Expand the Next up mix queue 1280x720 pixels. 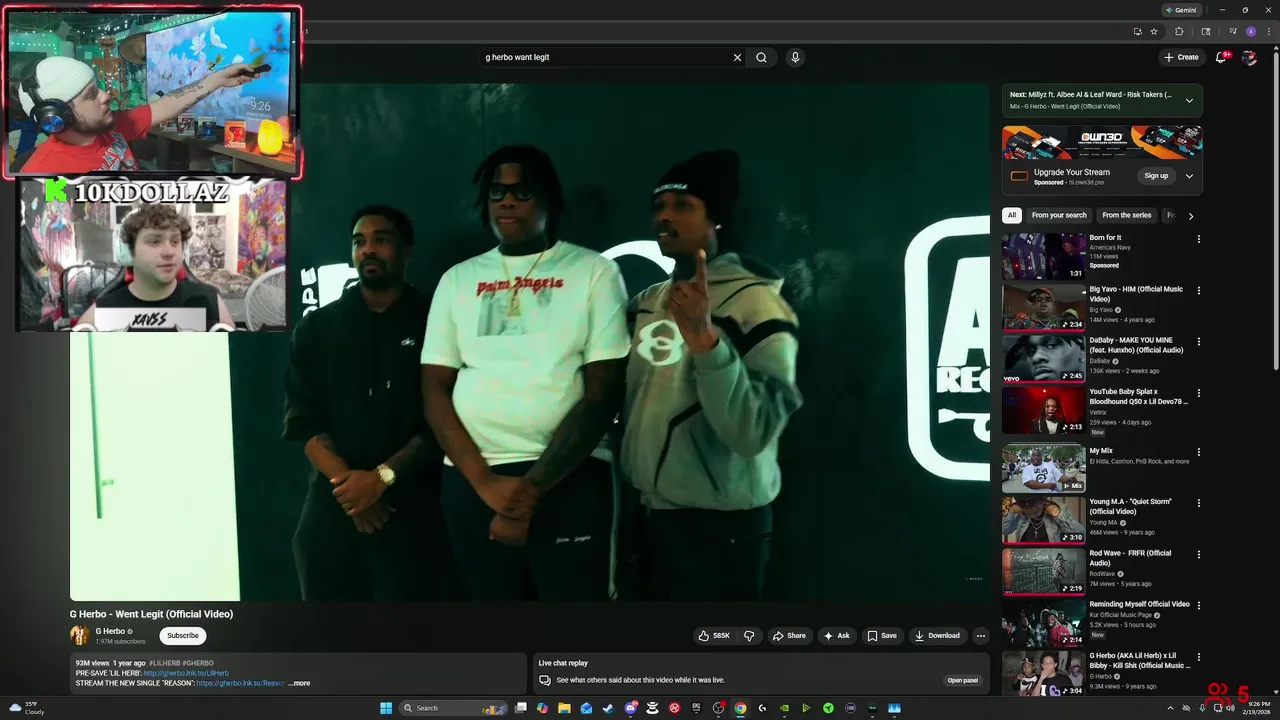tap(1189, 100)
